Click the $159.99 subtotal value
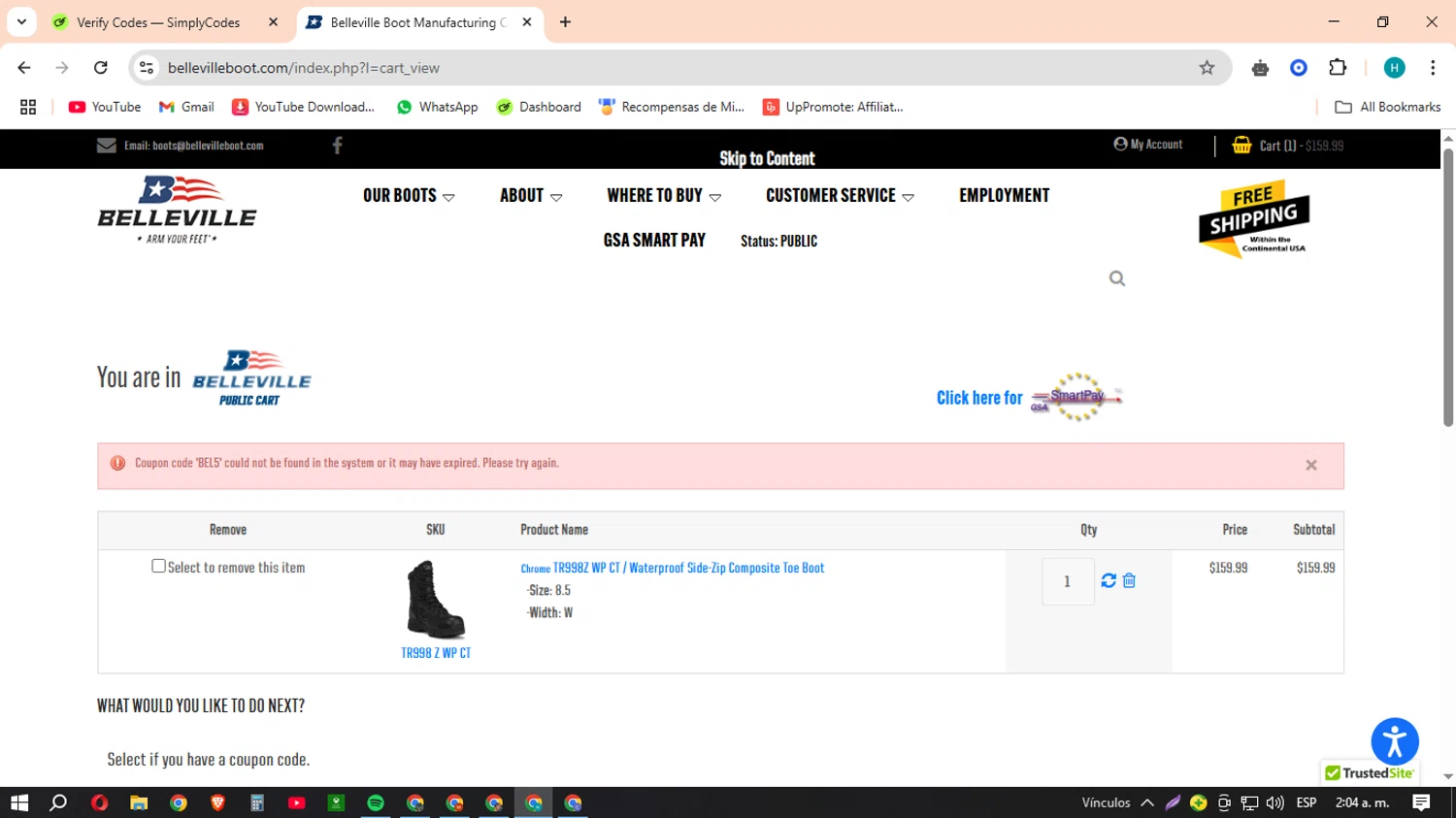 tap(1315, 568)
